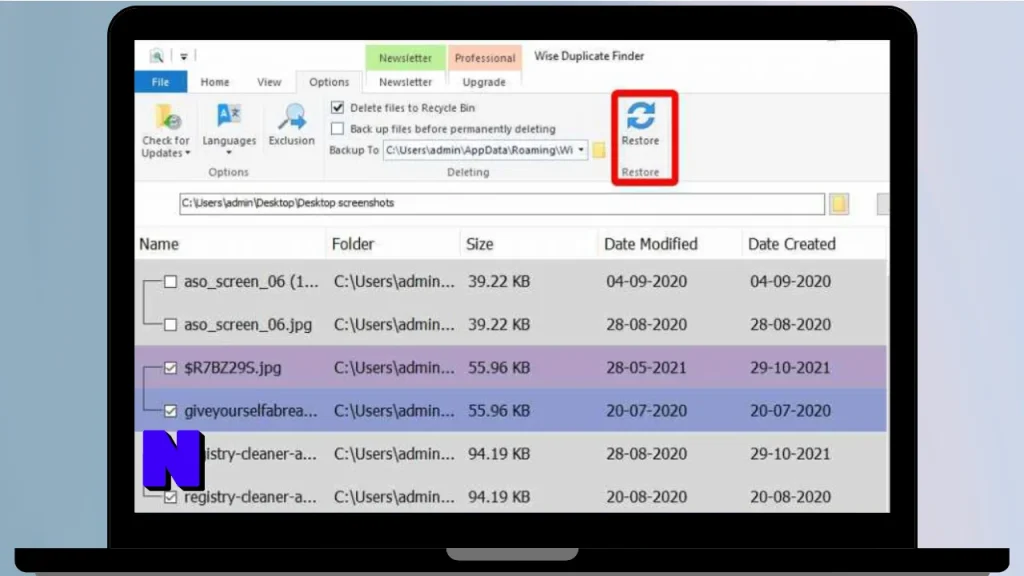Screen dimensions: 1024x576
Task: Click the Desktop screenshots path field
Action: (x=502, y=203)
